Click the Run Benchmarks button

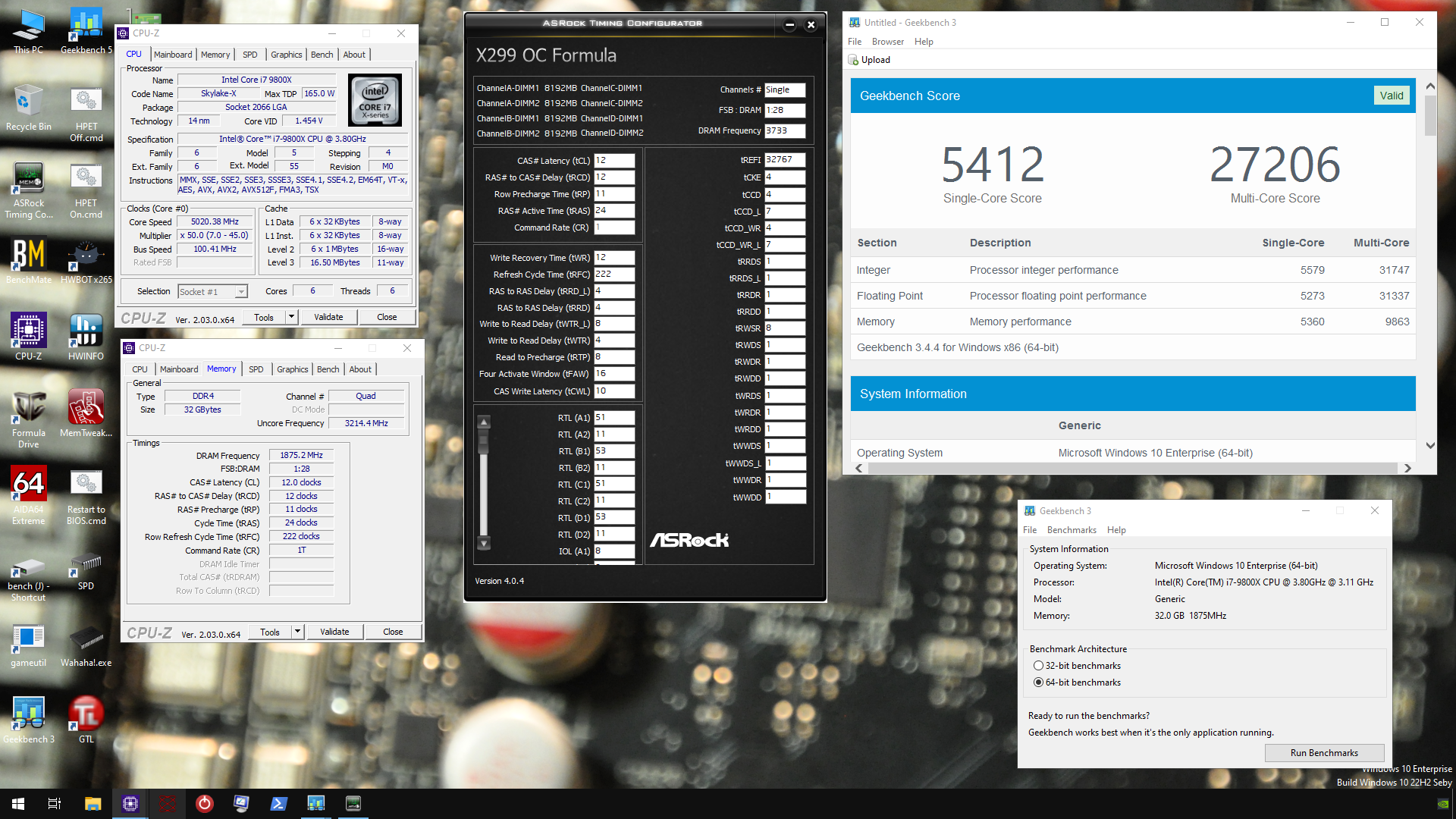(x=1324, y=753)
